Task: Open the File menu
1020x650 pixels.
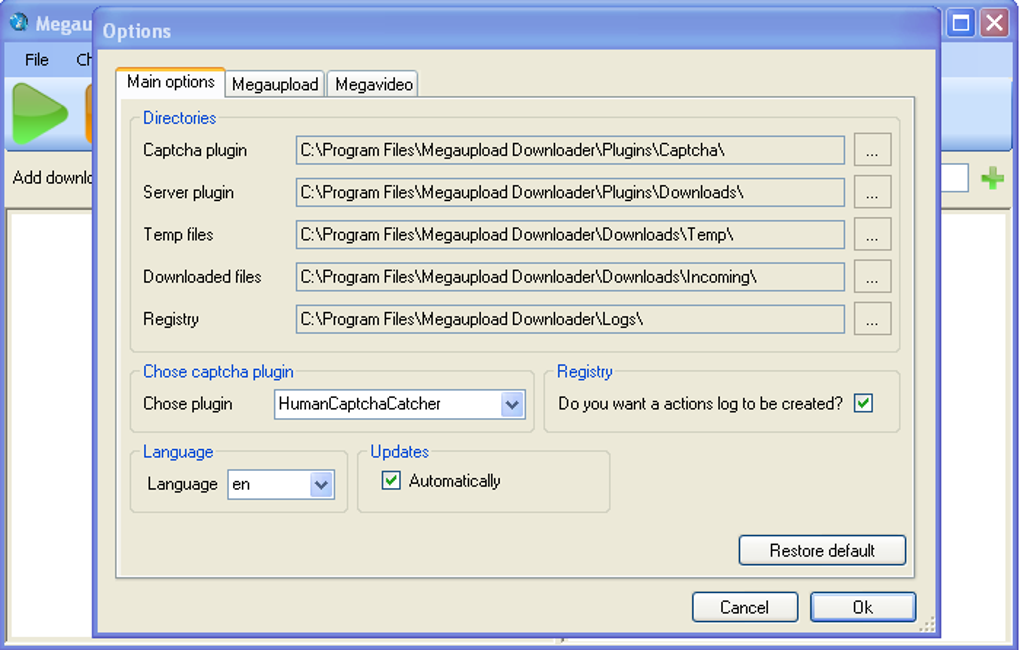Action: coord(35,60)
